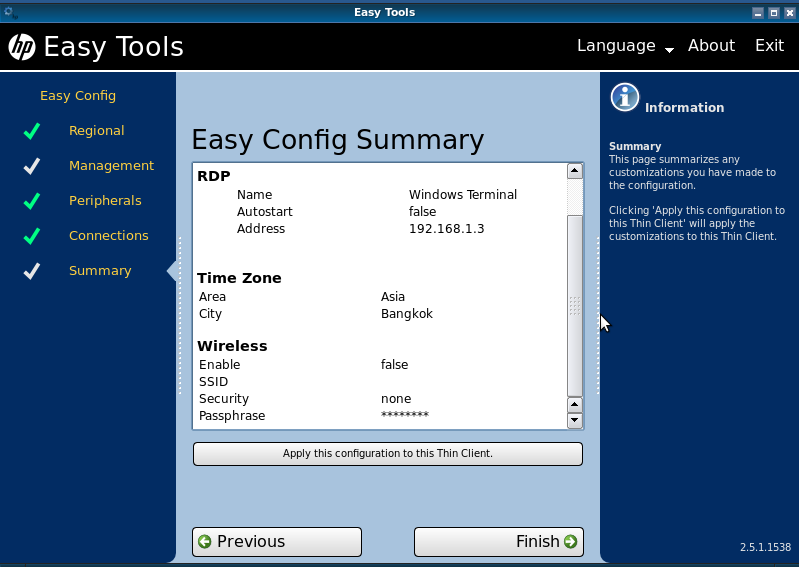Select the Time Zone section heading

239,278
